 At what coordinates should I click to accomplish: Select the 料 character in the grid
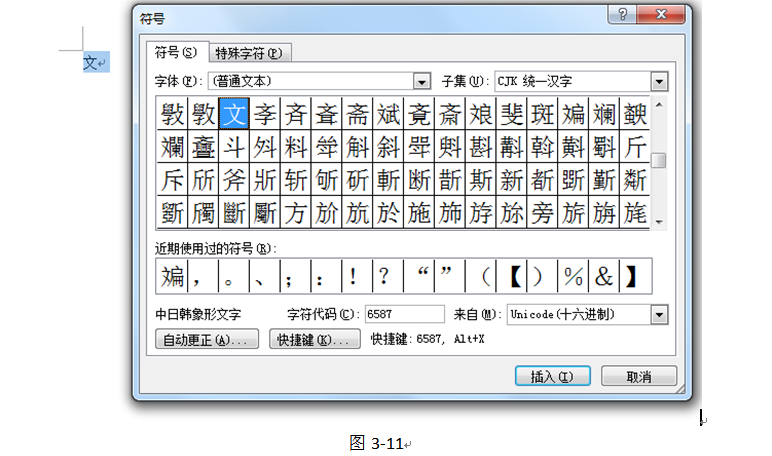[x=295, y=147]
